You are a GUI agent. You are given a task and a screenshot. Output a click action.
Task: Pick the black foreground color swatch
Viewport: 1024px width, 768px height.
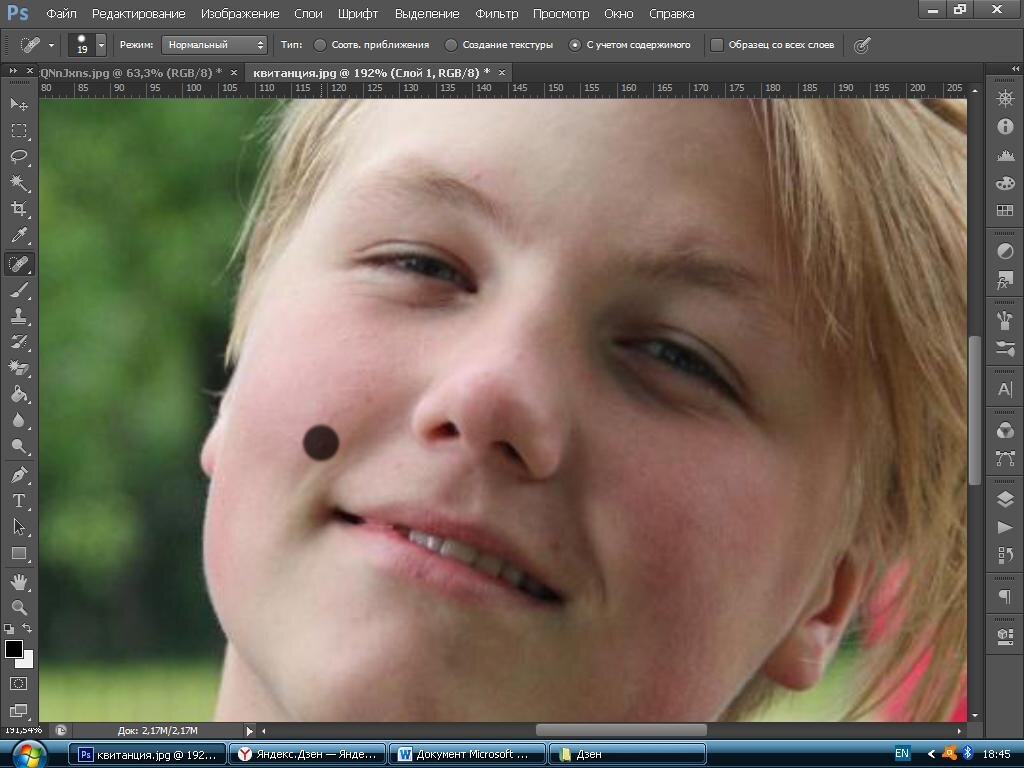13,648
